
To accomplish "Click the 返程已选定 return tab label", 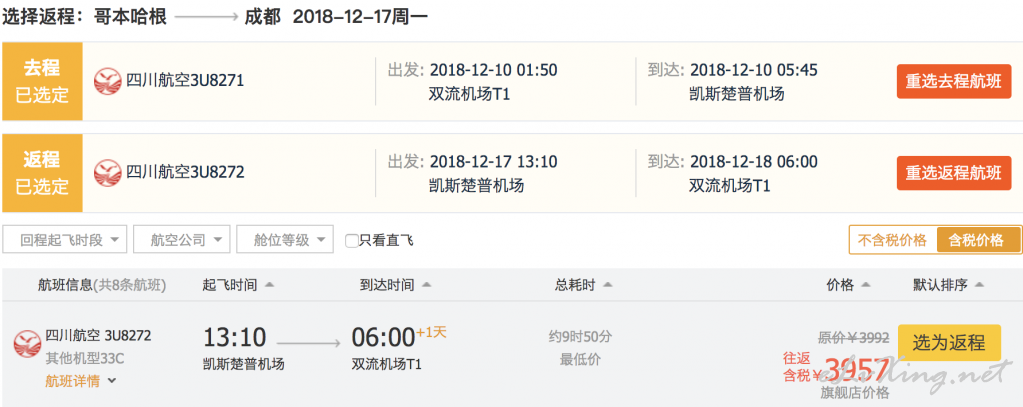I will coord(42,173).
